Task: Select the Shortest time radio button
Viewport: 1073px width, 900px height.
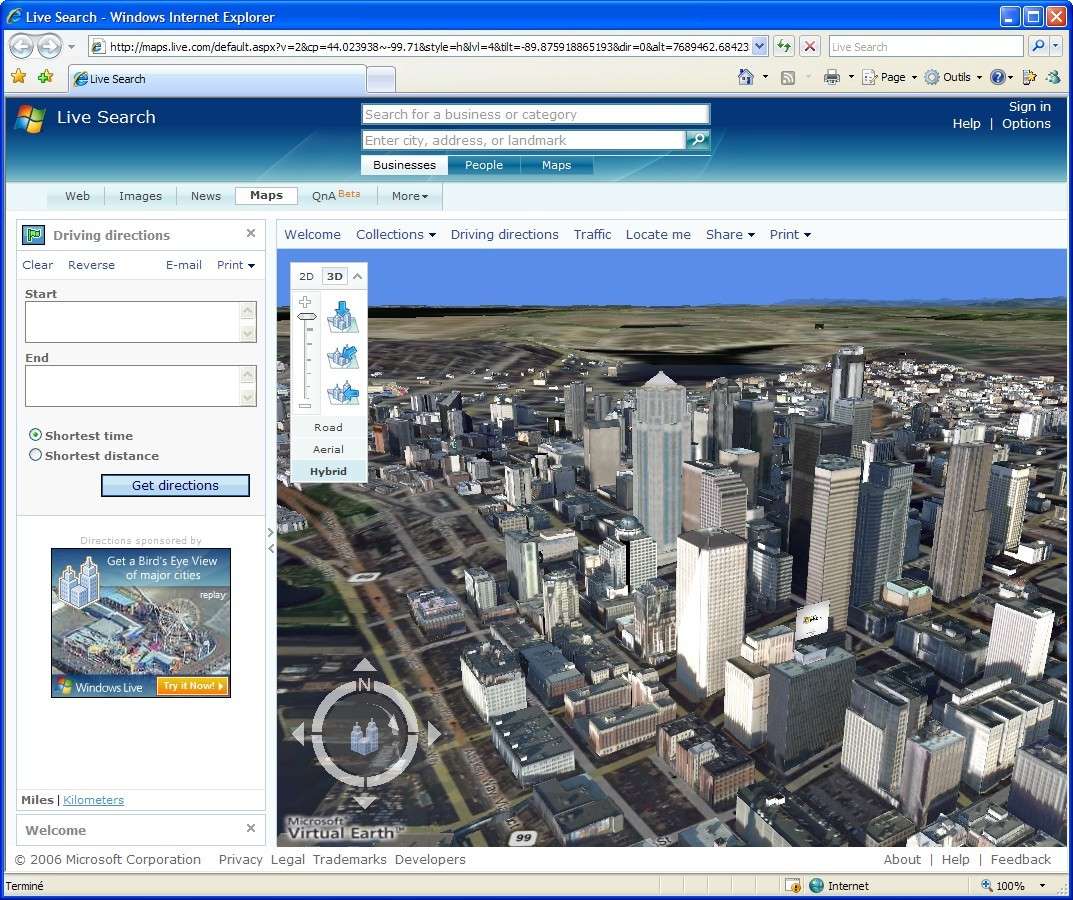Action: click(x=36, y=435)
